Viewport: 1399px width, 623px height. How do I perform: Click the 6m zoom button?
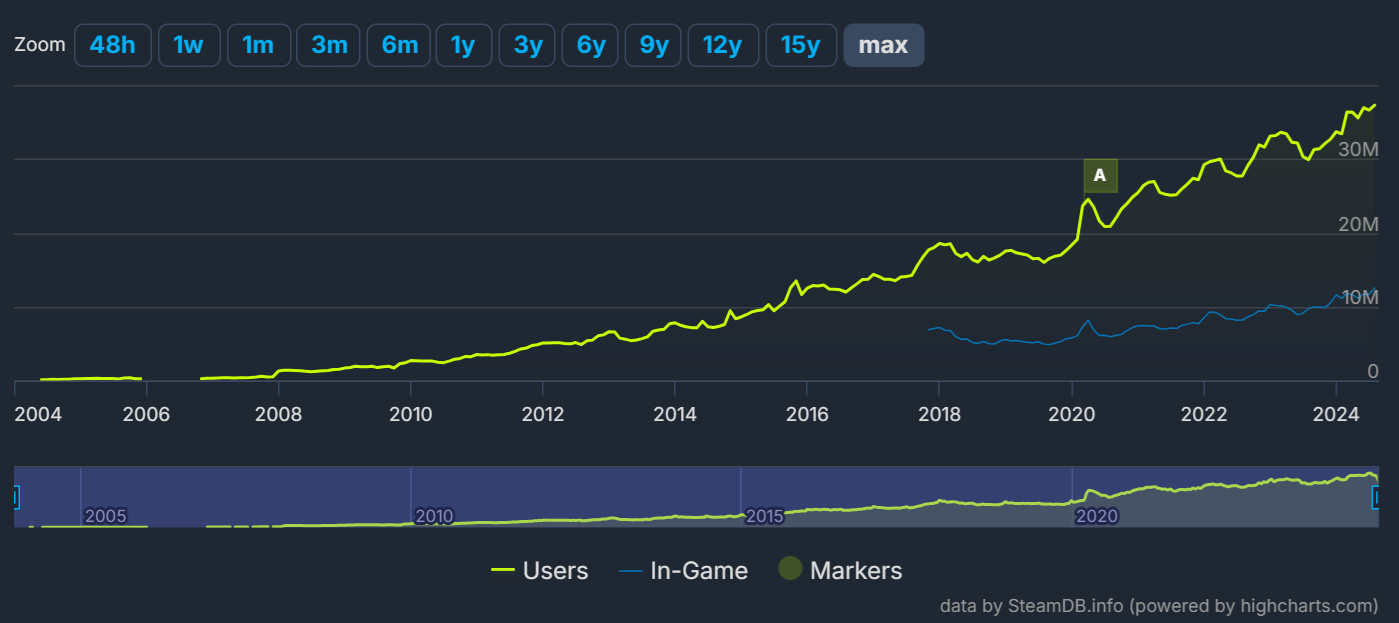399,45
